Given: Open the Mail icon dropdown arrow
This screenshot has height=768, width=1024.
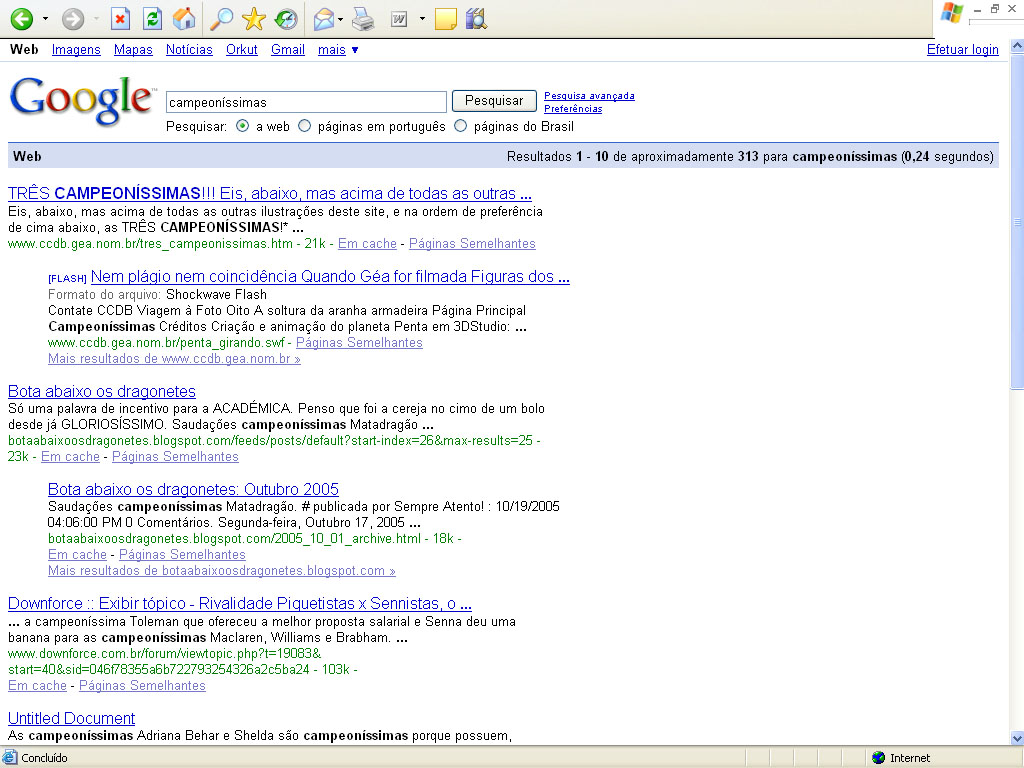Looking at the screenshot, I should pyautogui.click(x=341, y=19).
